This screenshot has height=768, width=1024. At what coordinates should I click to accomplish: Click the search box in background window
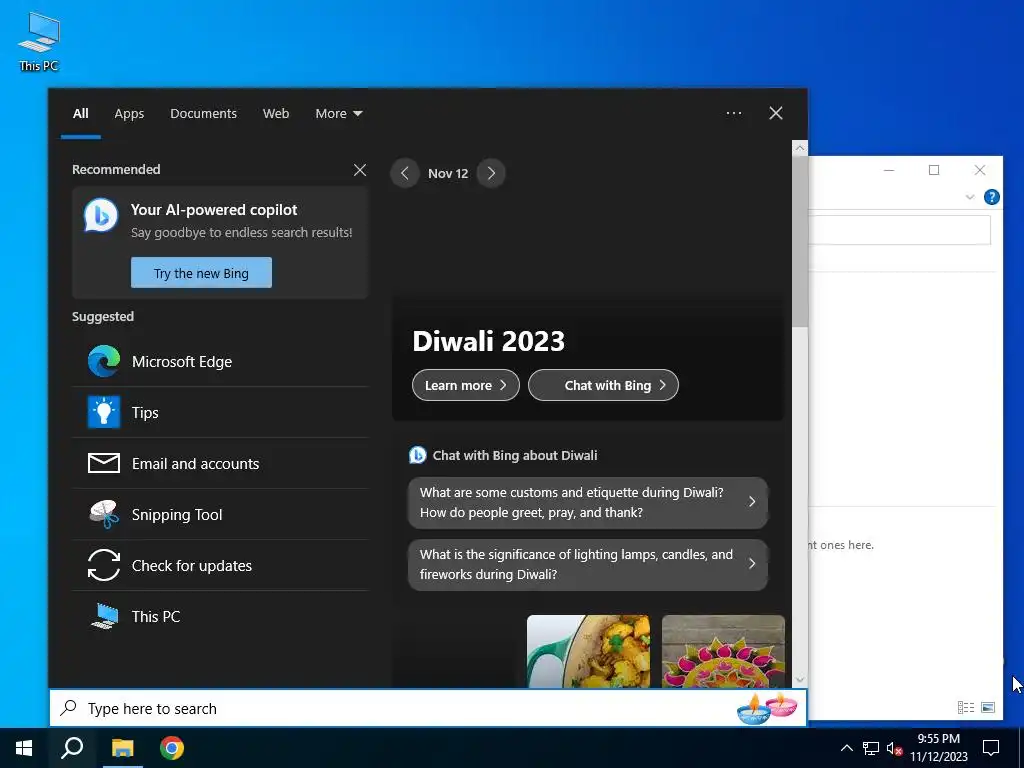[x=899, y=230]
